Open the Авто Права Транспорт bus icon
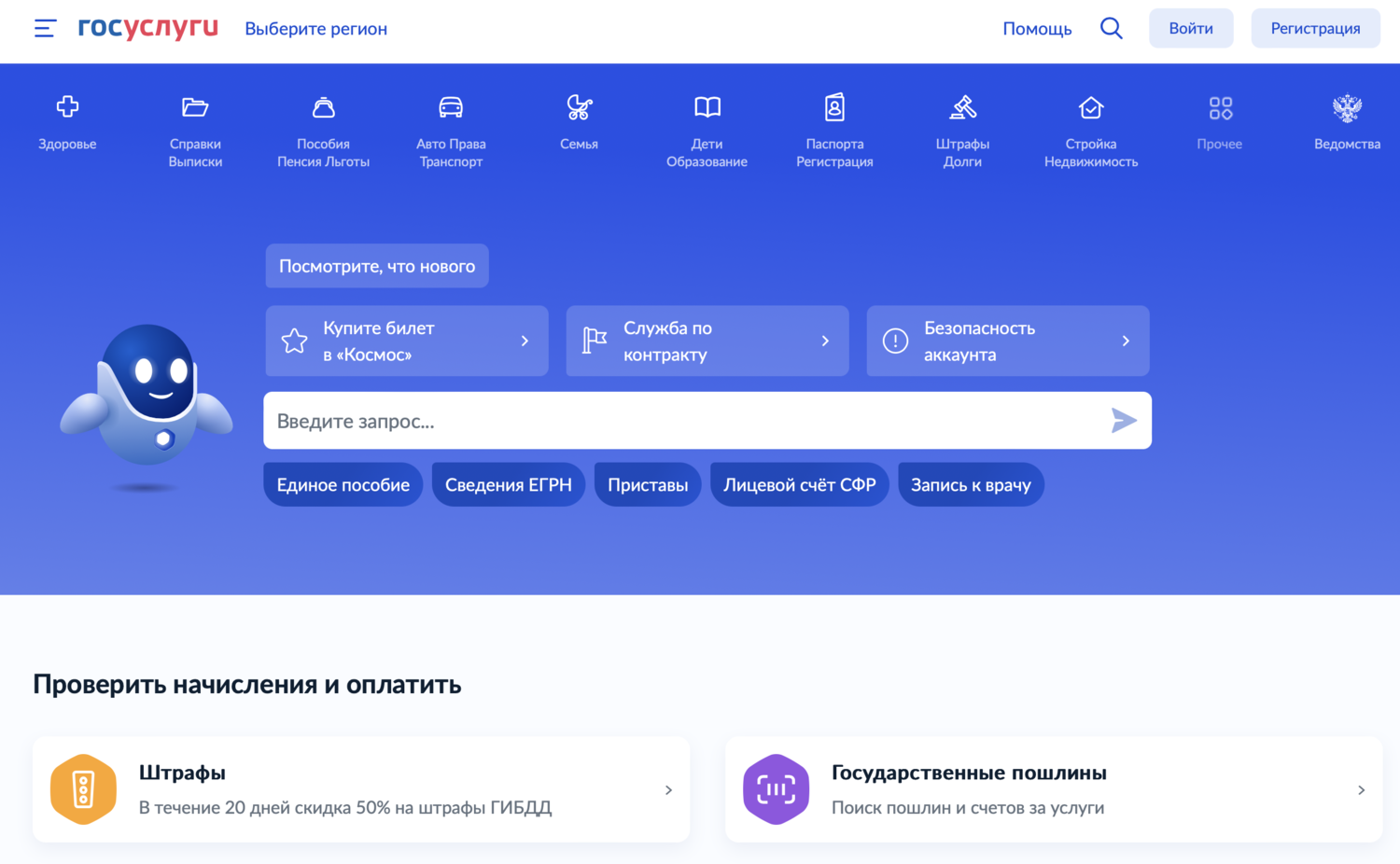 451,106
